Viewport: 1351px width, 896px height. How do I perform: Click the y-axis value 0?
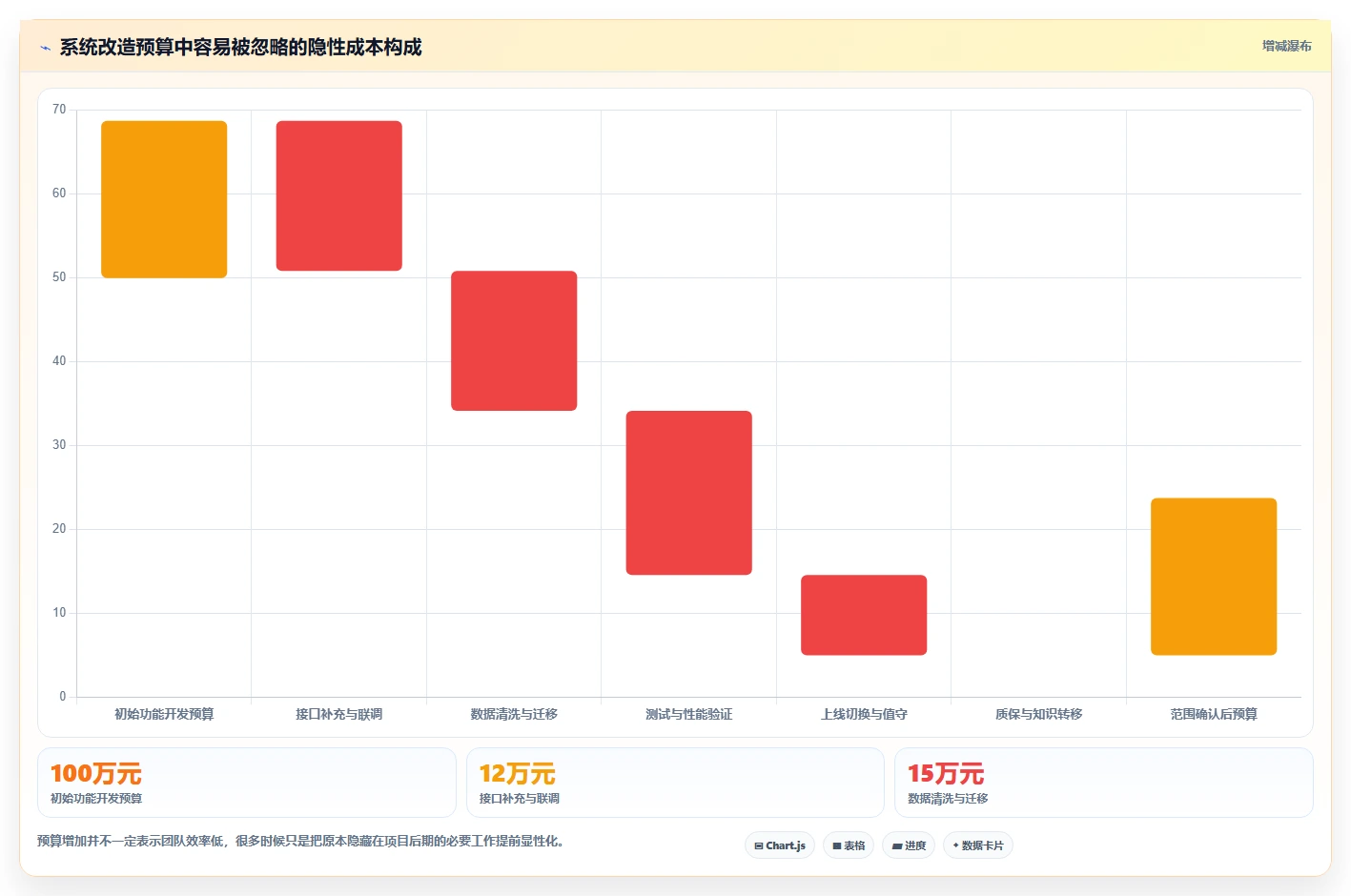(x=63, y=697)
